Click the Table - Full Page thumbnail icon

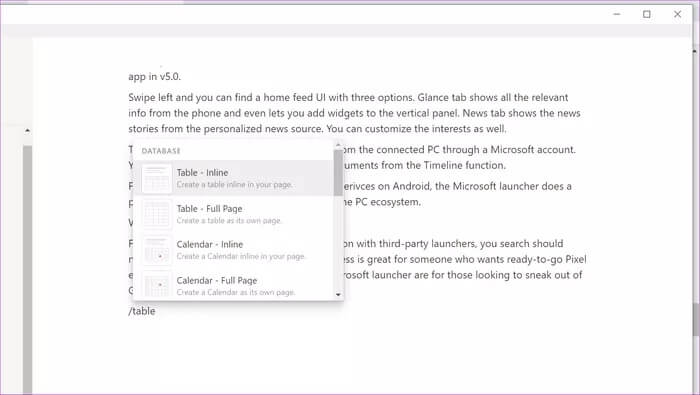pos(156,214)
